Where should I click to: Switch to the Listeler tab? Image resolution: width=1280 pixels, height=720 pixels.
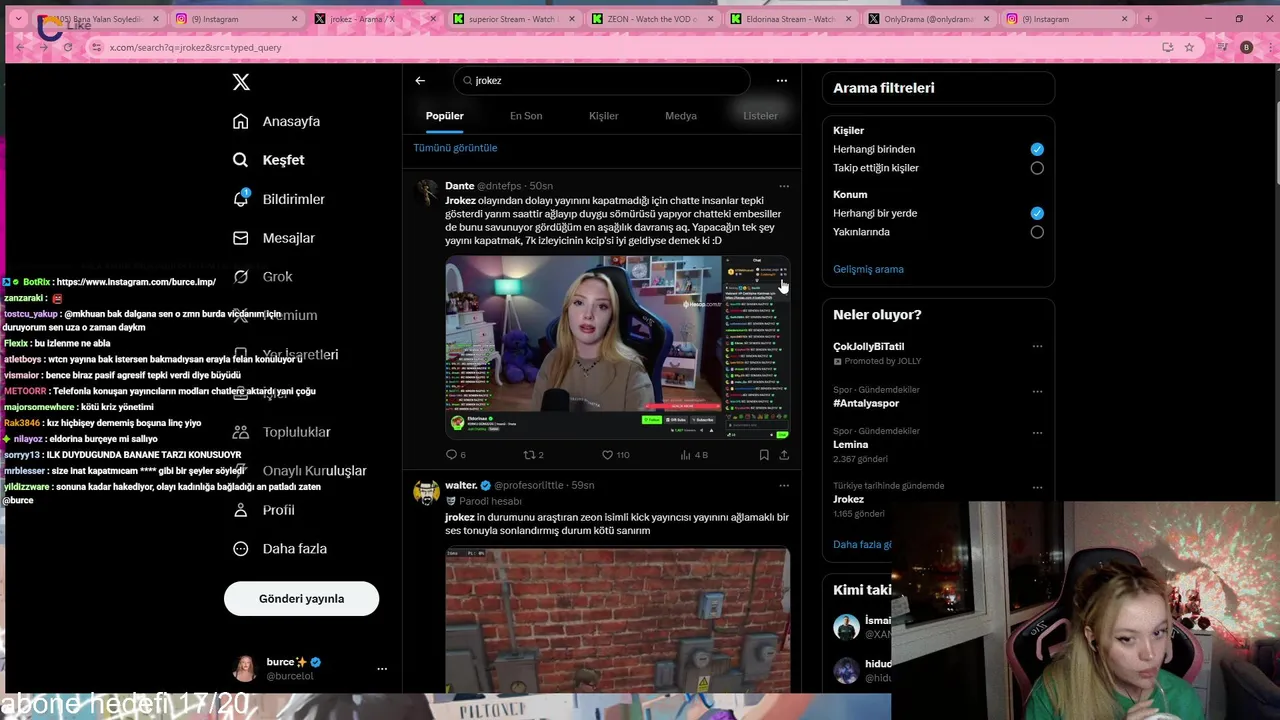click(760, 116)
